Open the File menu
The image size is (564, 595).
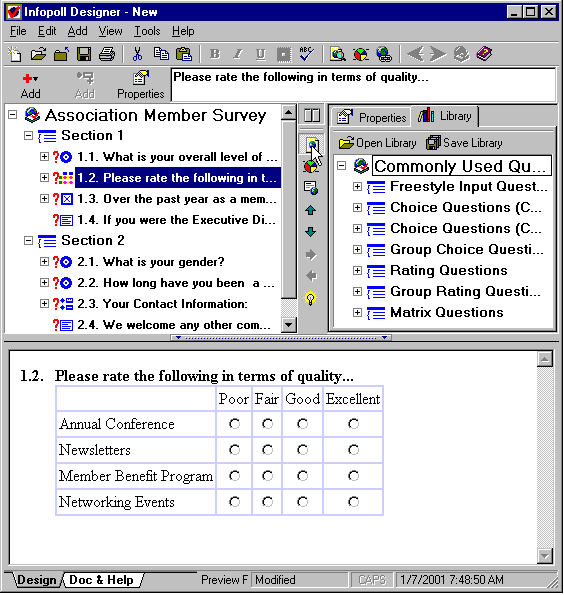[18, 31]
